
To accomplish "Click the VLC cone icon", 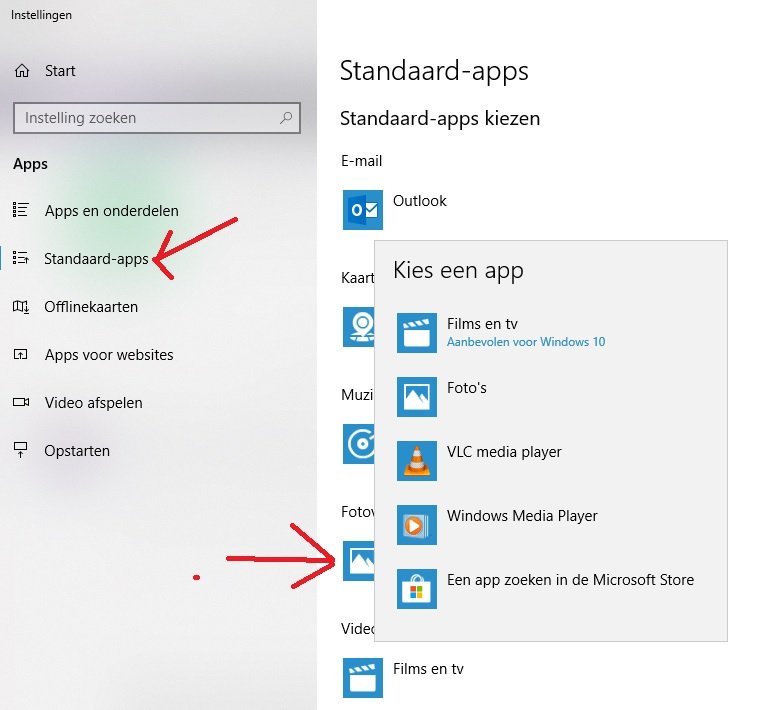I will coord(417,461).
